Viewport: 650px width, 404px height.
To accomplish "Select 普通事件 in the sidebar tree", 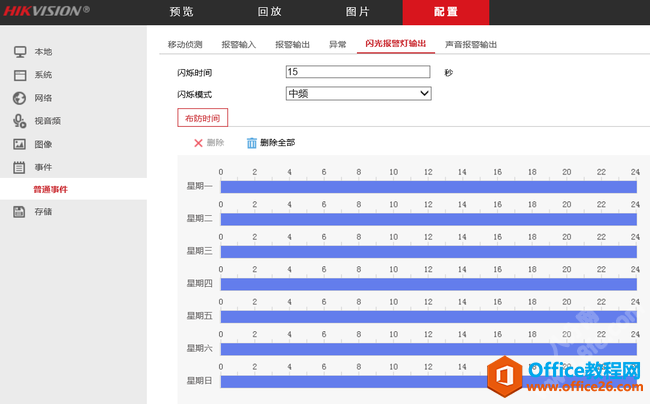I will point(50,189).
